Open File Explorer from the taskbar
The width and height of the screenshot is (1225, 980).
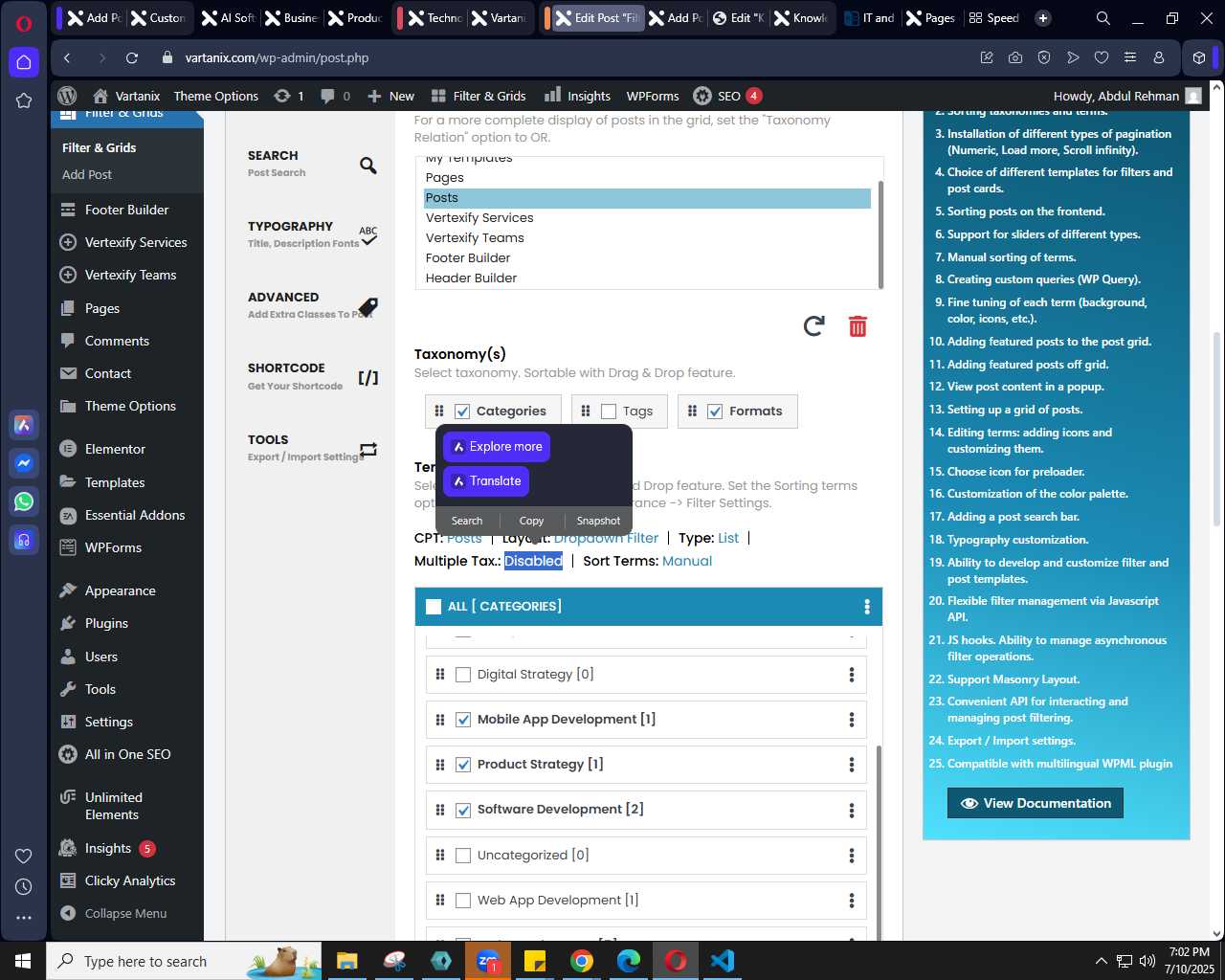coord(346,961)
